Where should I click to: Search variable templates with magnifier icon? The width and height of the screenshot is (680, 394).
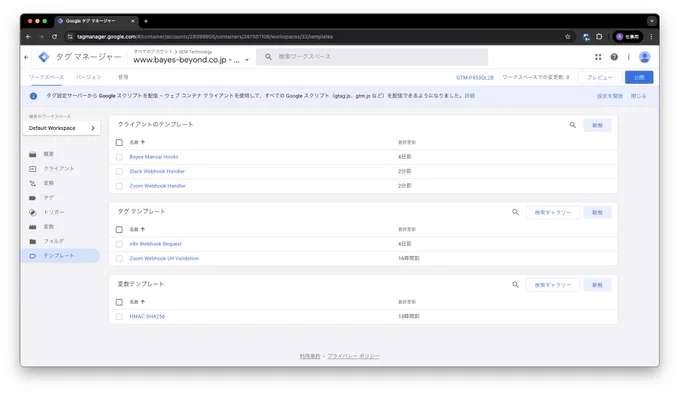click(515, 285)
